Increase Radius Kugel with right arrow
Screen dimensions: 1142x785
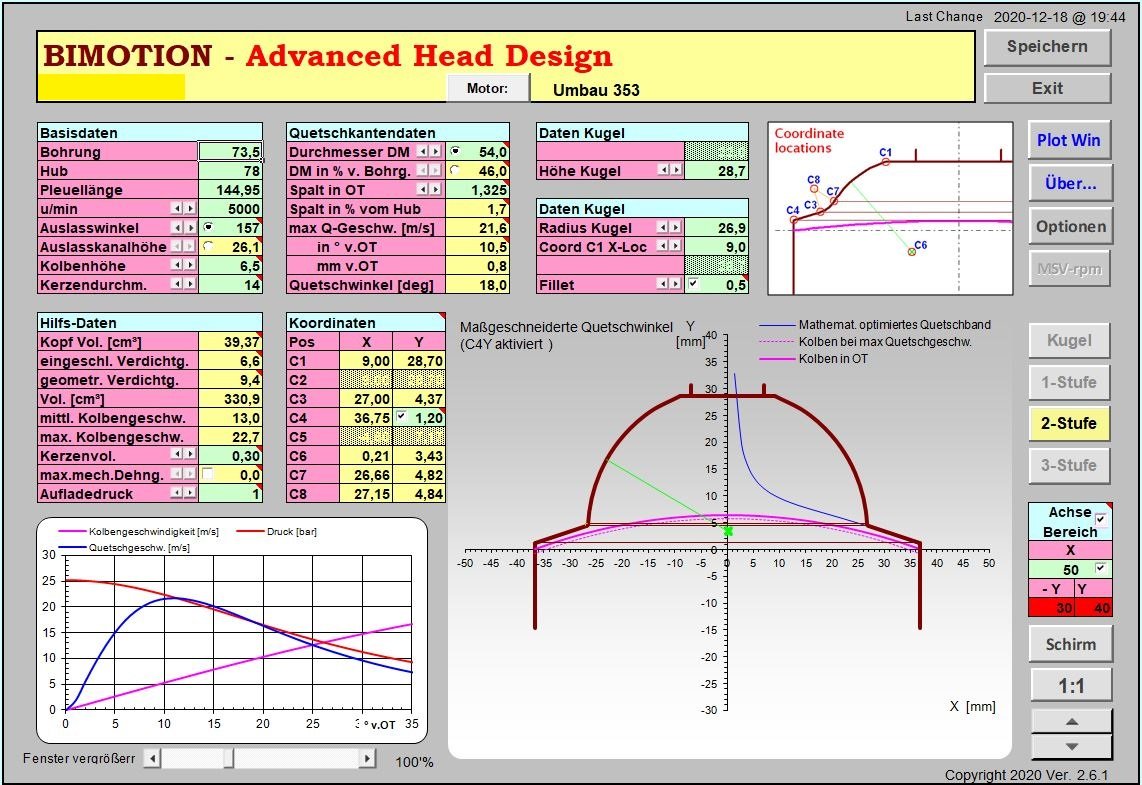(676, 228)
